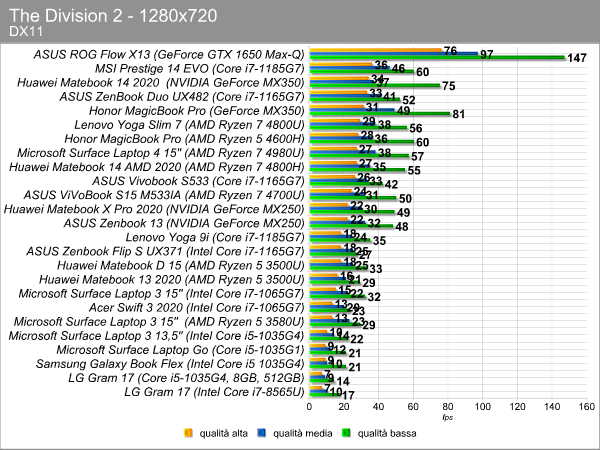Click the 'DX11' subtitle text
The image size is (600, 450).
point(26,31)
